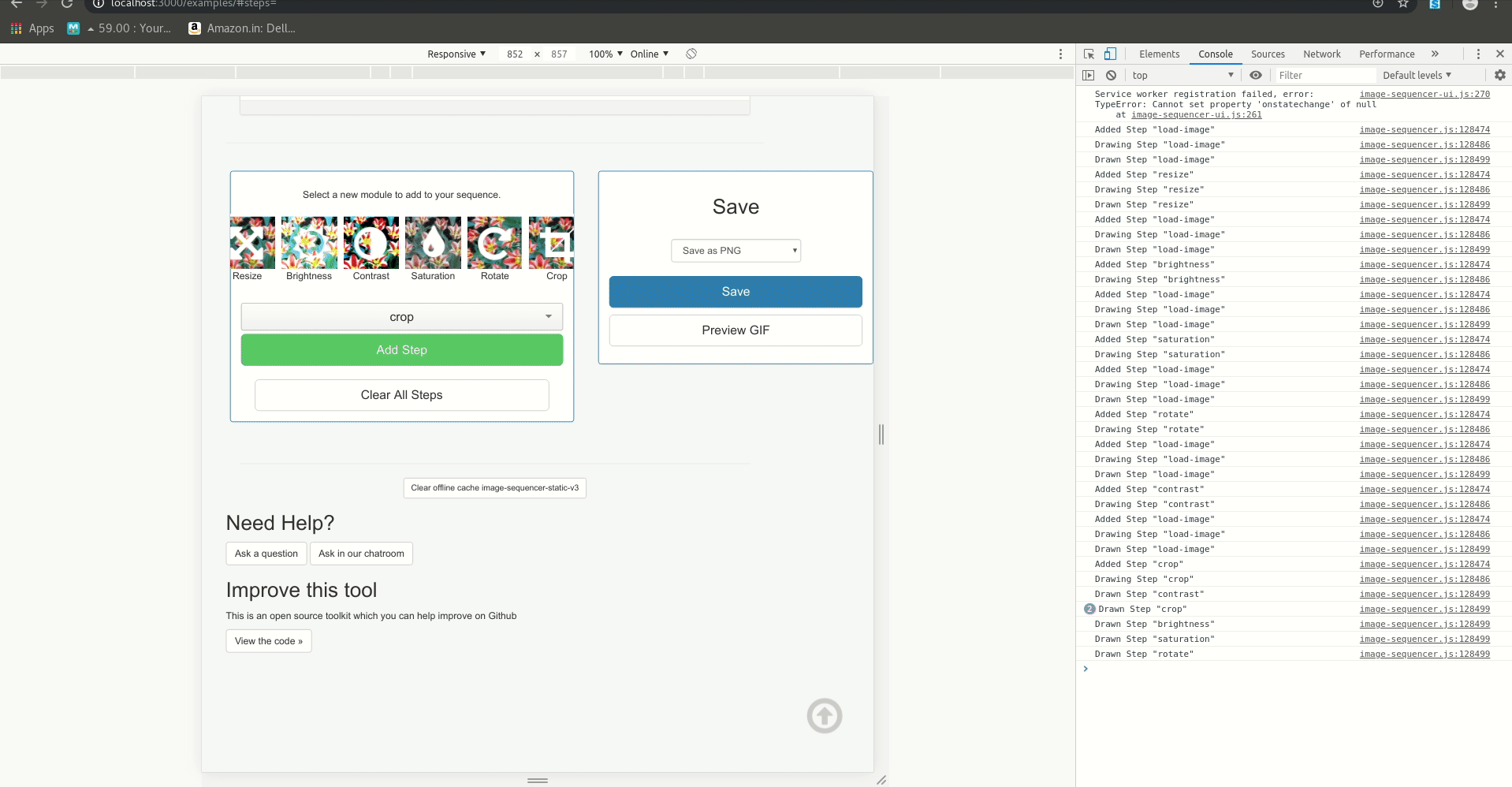Click the Drawn Step "rotate" log row
Screen dimensions: 1512x787
1293,655
